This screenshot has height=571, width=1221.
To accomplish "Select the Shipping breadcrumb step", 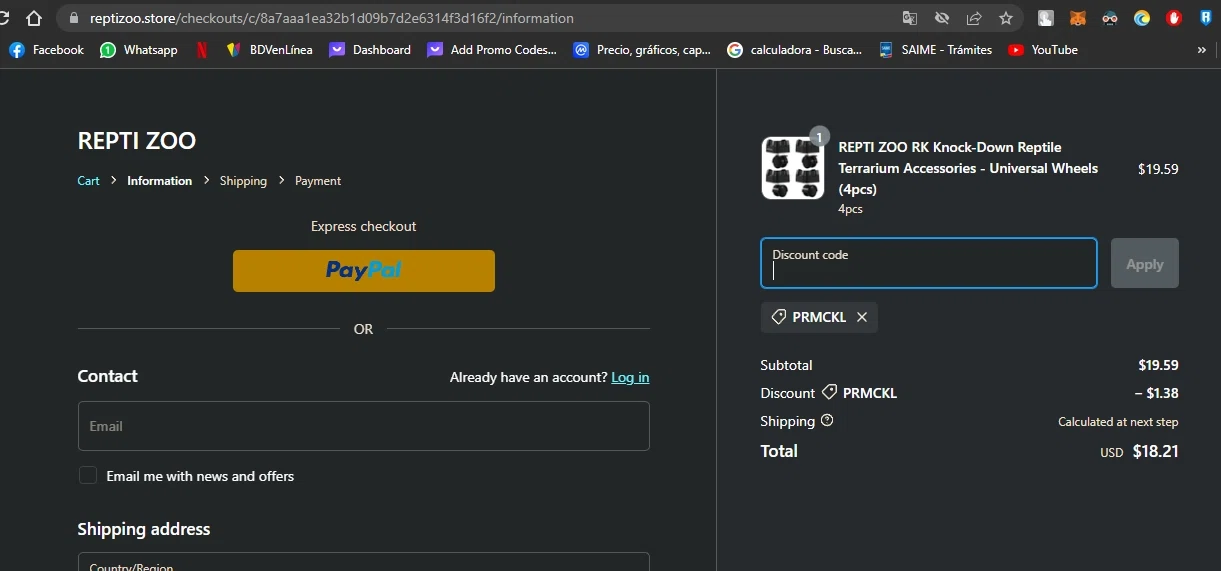I will (x=243, y=181).
